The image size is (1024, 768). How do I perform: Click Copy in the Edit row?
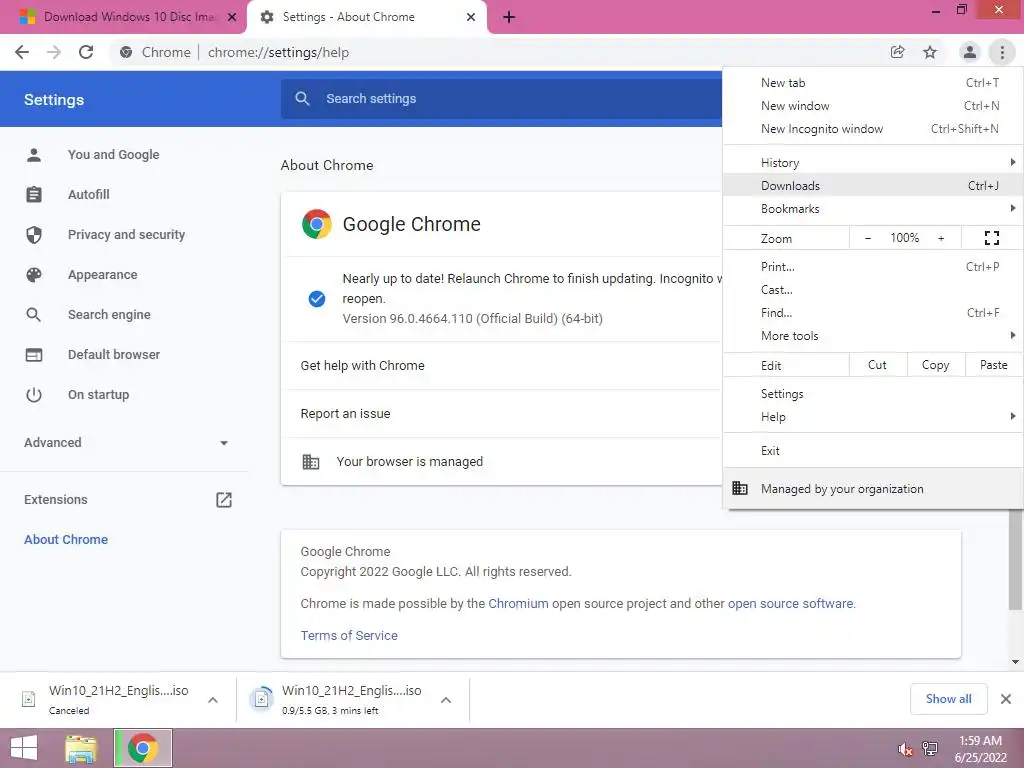tap(936, 365)
